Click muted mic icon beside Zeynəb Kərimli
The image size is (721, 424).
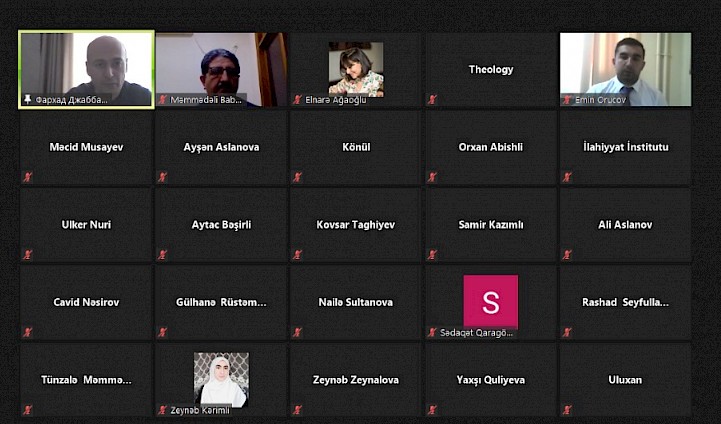pyautogui.click(x=162, y=410)
